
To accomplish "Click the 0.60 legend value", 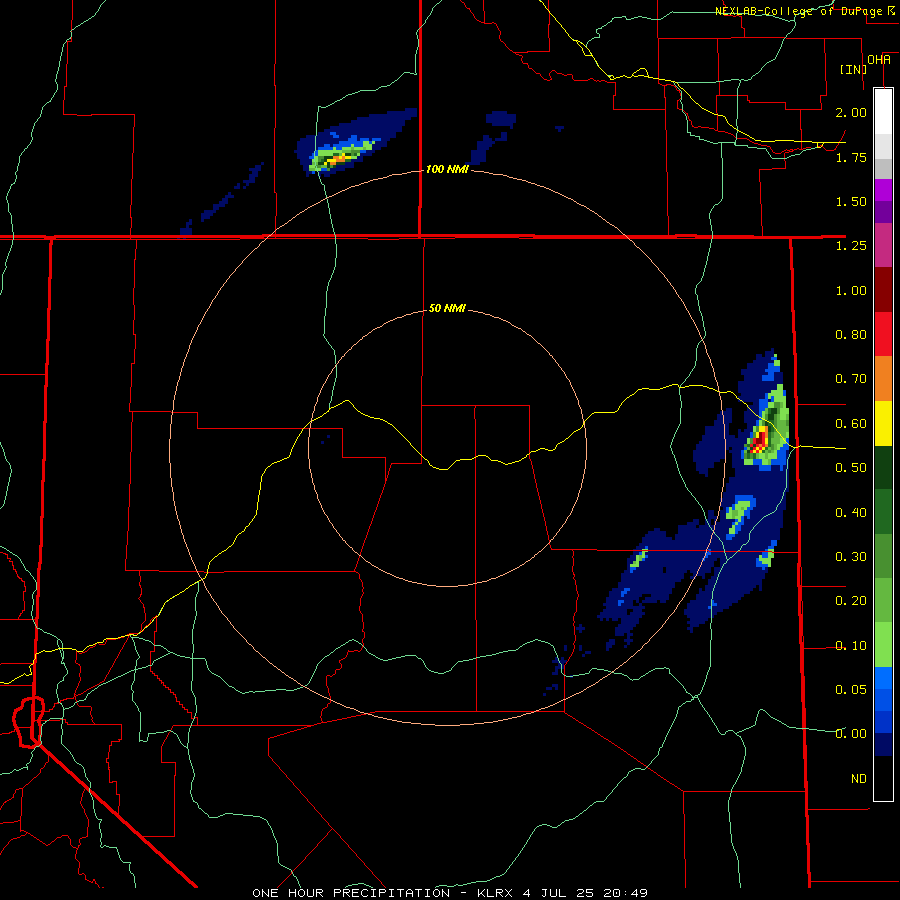I will pyautogui.click(x=851, y=424).
